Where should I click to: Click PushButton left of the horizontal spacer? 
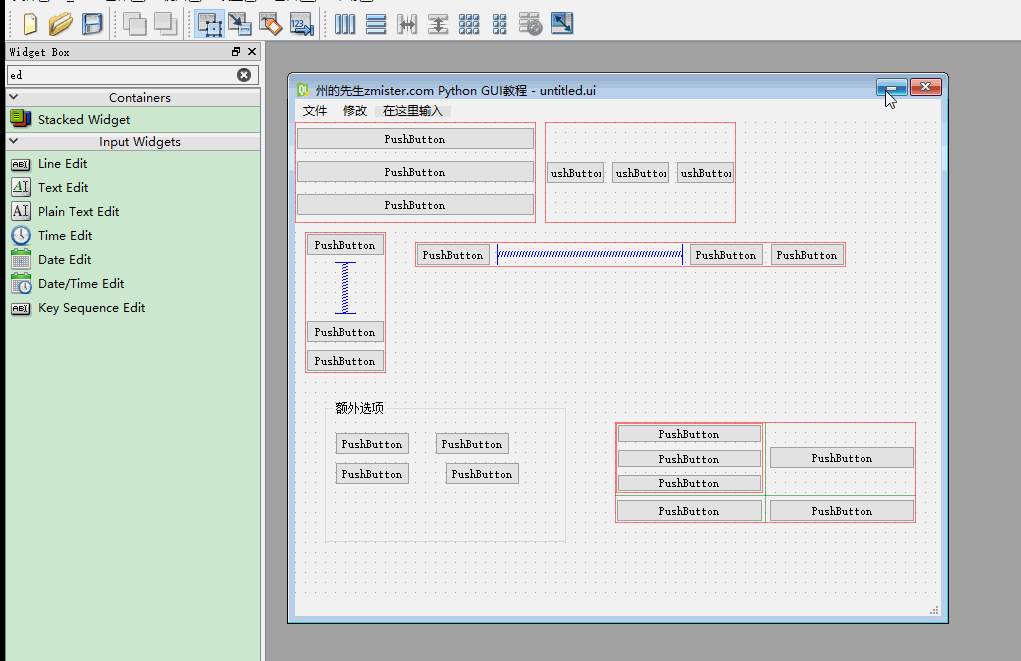pyautogui.click(x=453, y=255)
